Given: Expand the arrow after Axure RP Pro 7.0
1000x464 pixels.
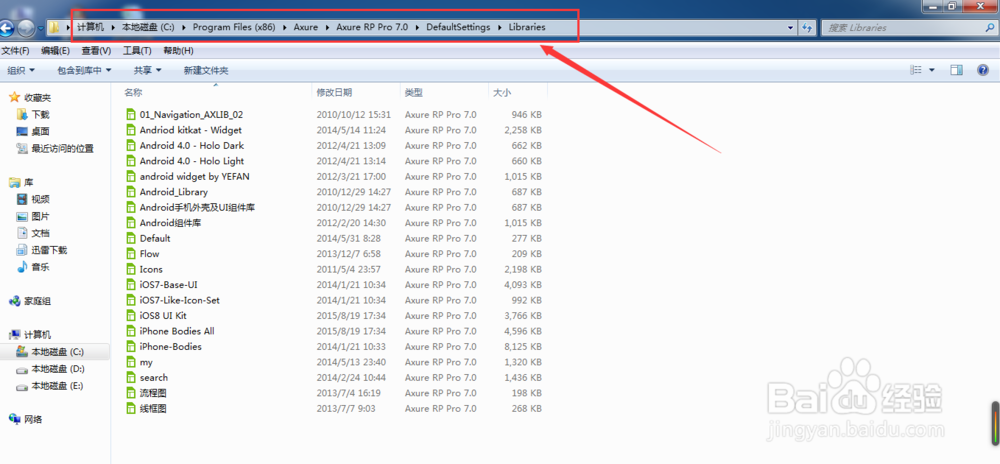Looking at the screenshot, I should (x=418, y=27).
